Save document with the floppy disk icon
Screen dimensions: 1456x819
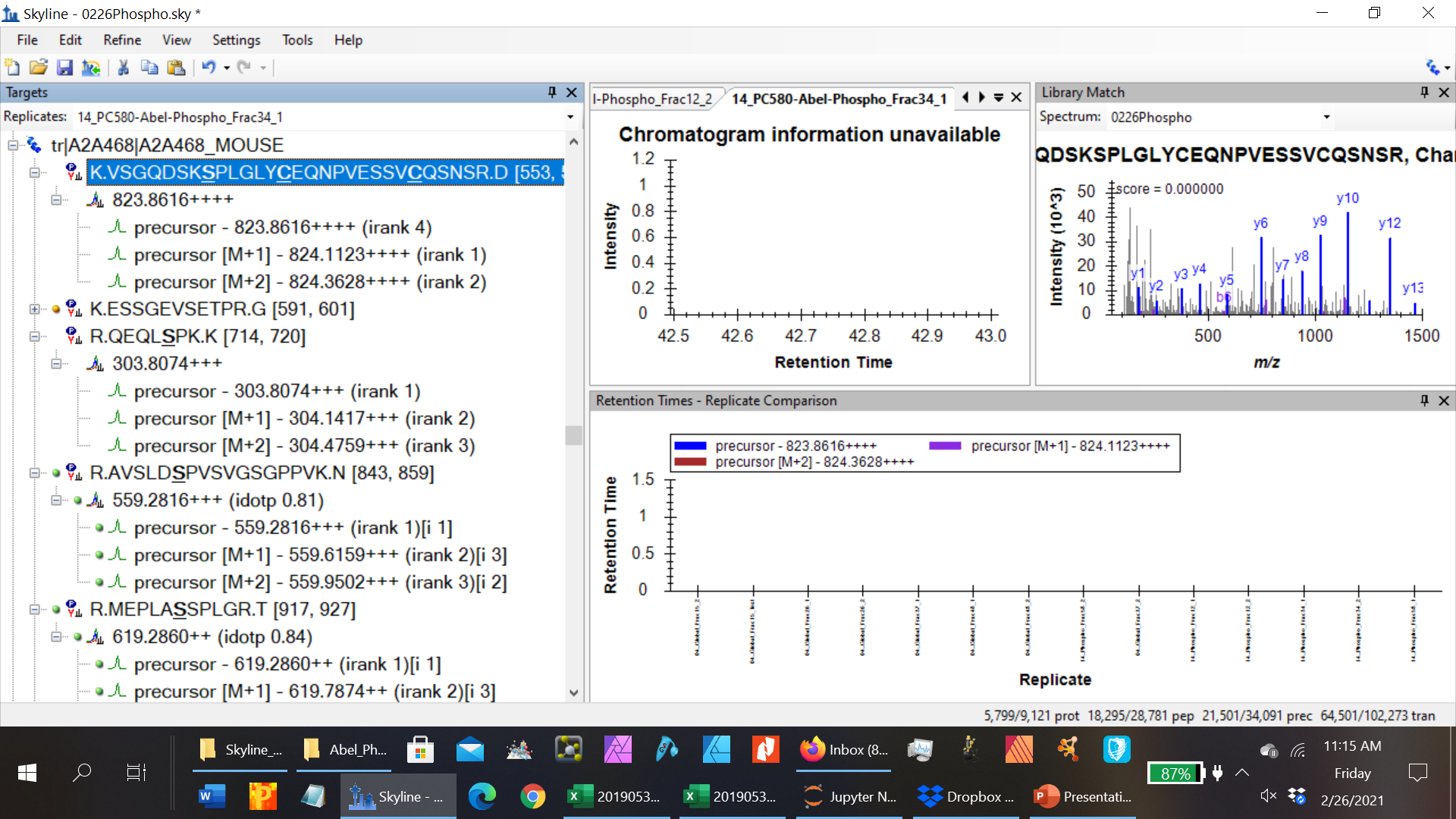(x=64, y=67)
